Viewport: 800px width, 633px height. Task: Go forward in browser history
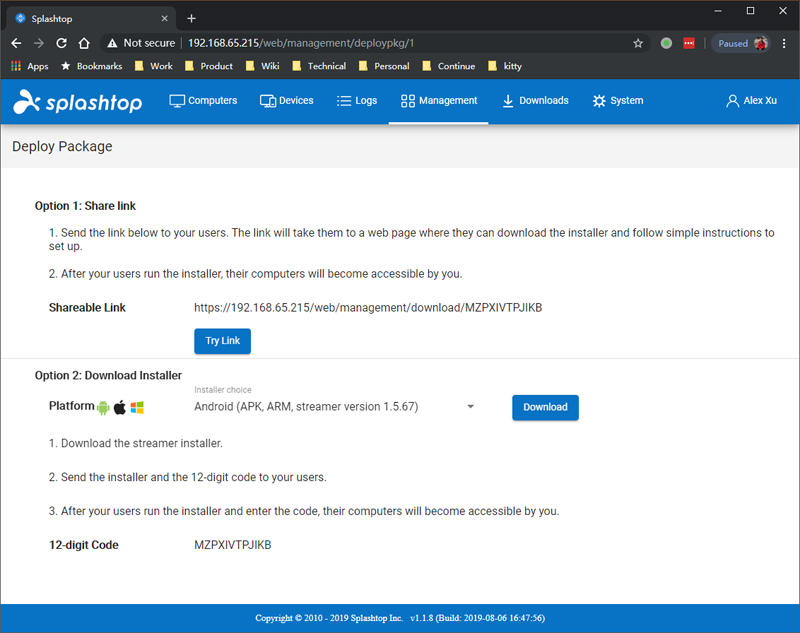(39, 43)
